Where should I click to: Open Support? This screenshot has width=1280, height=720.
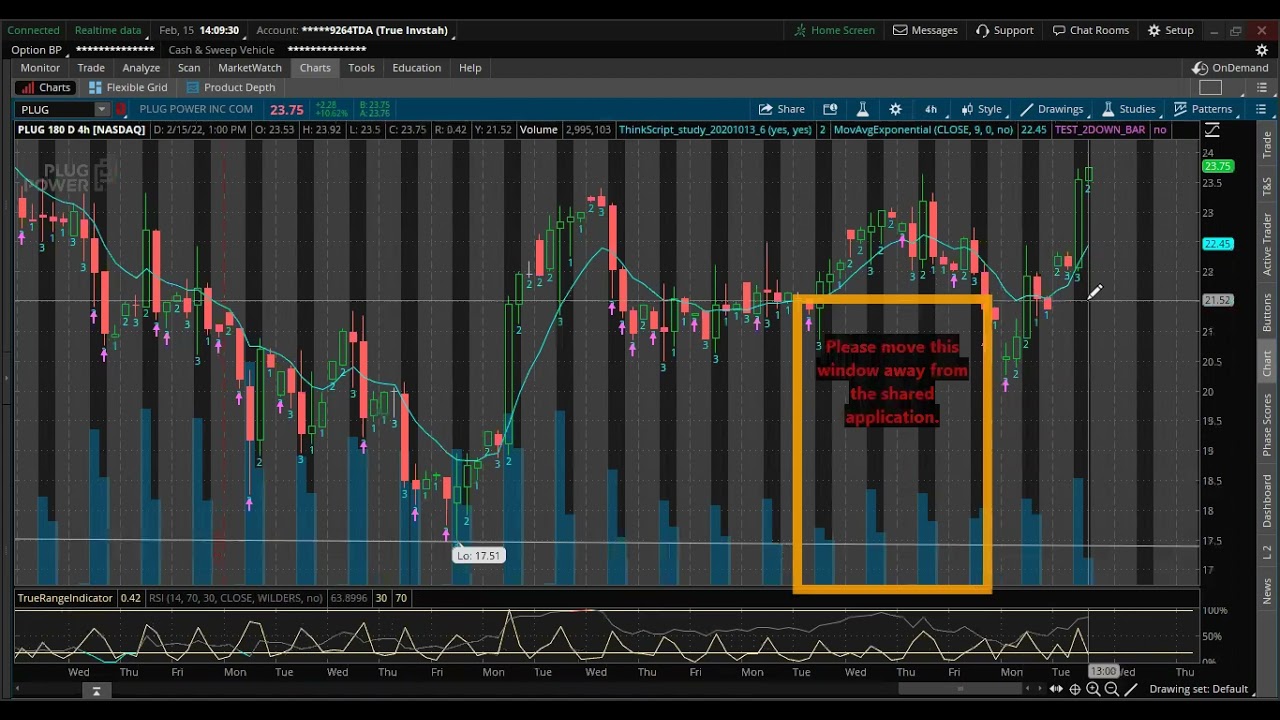point(1005,30)
